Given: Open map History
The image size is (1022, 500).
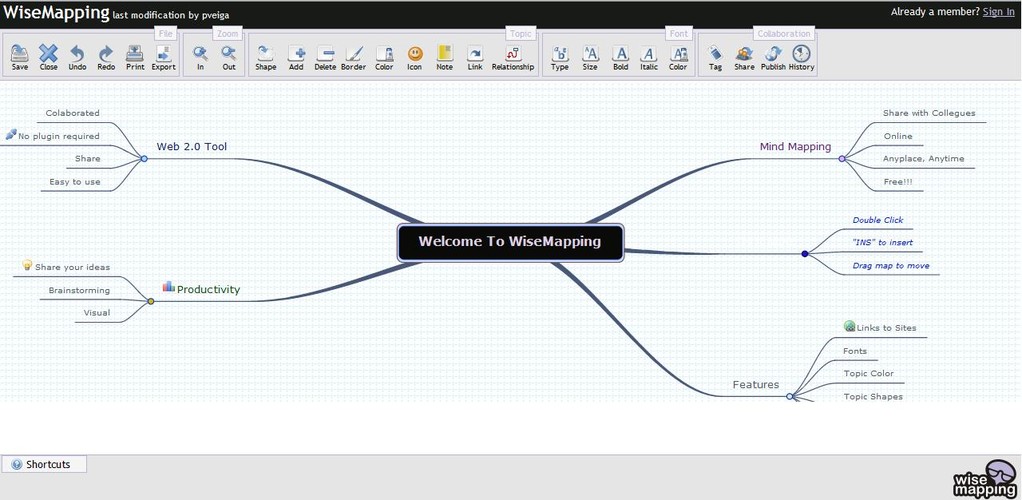Looking at the screenshot, I should (x=802, y=57).
